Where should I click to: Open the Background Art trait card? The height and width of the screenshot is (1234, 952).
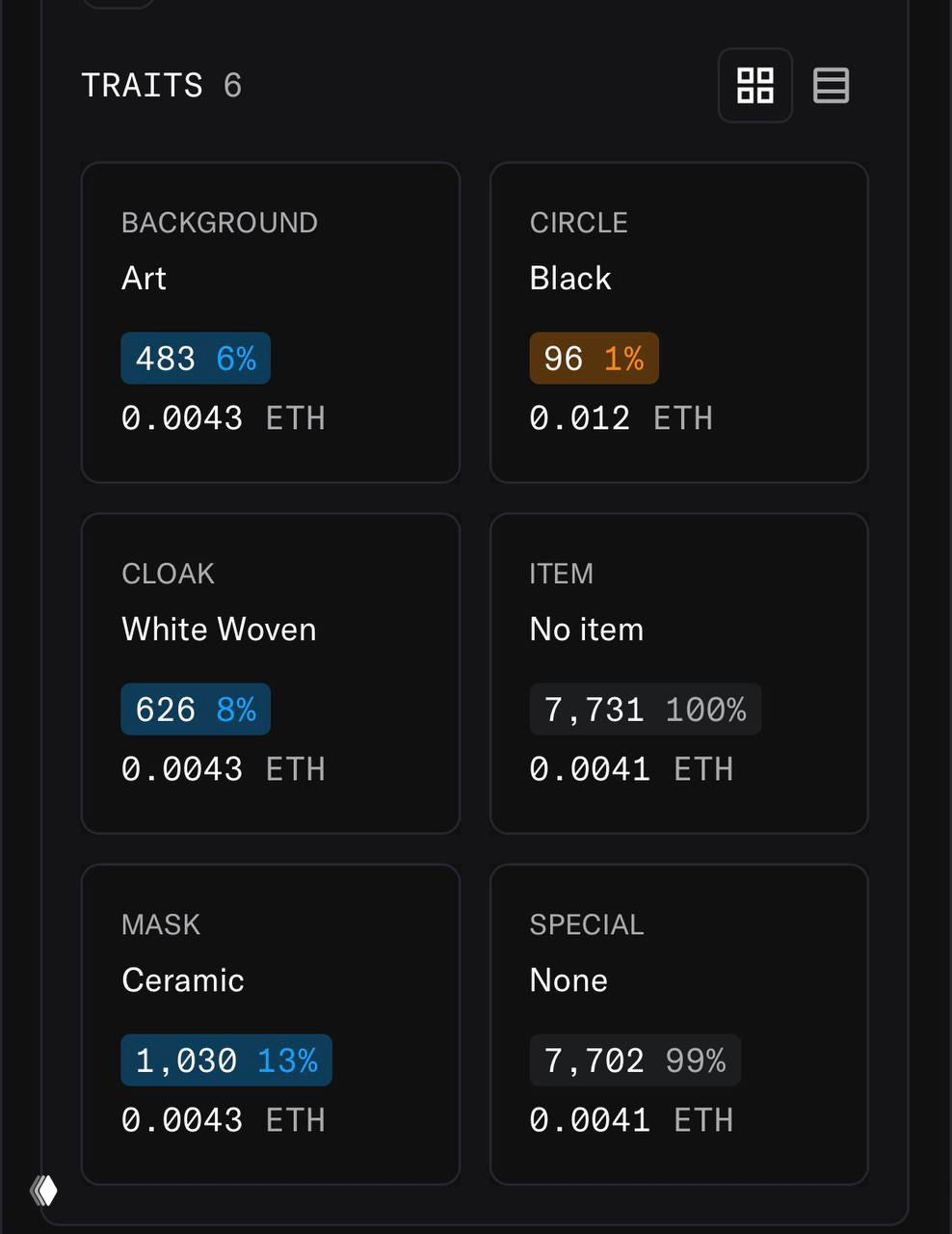(x=270, y=322)
